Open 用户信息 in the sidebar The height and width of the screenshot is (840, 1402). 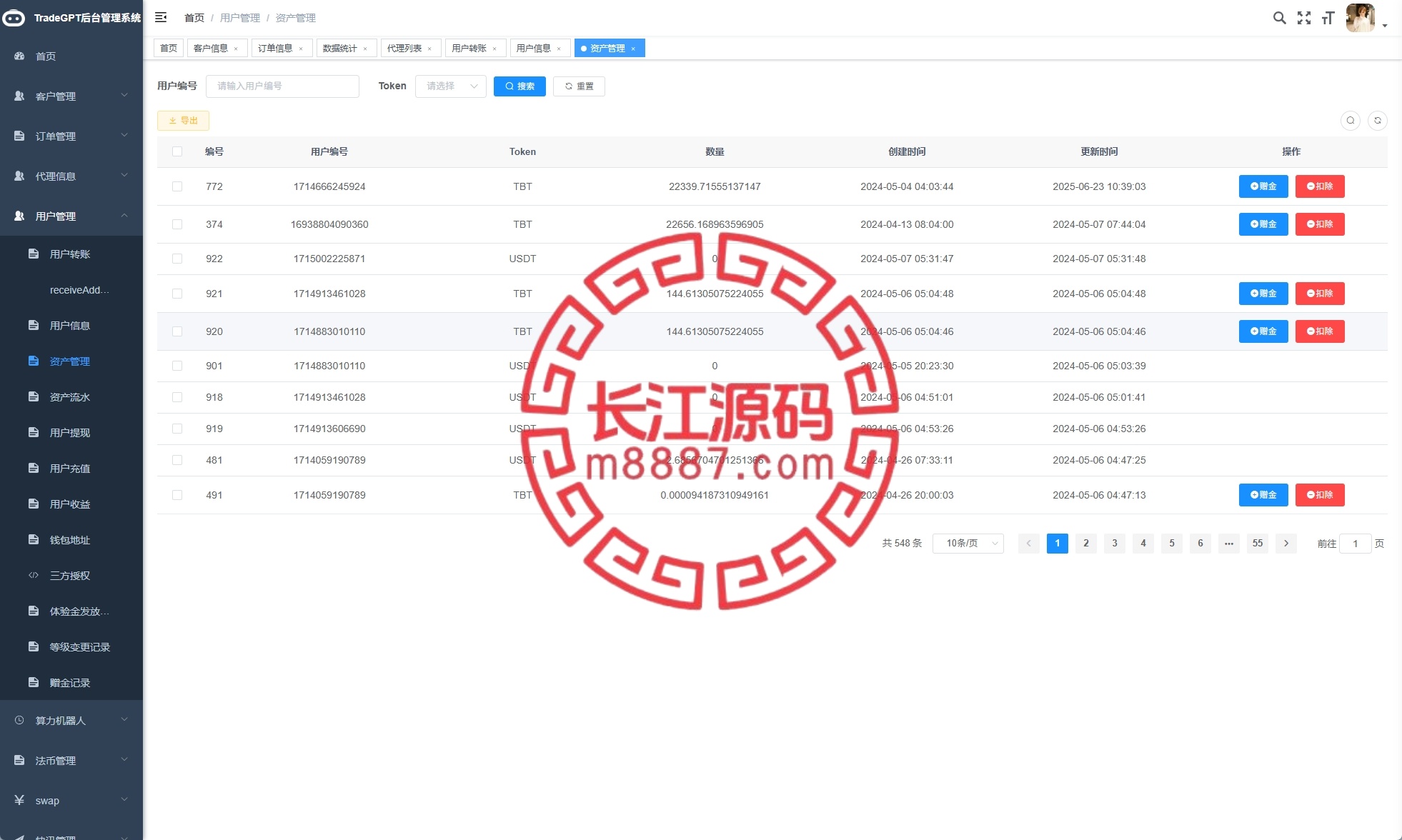[71, 326]
